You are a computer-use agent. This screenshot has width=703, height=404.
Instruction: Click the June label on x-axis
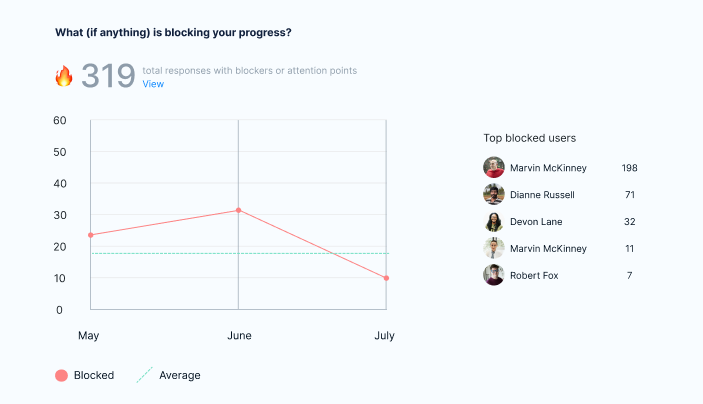tap(238, 336)
